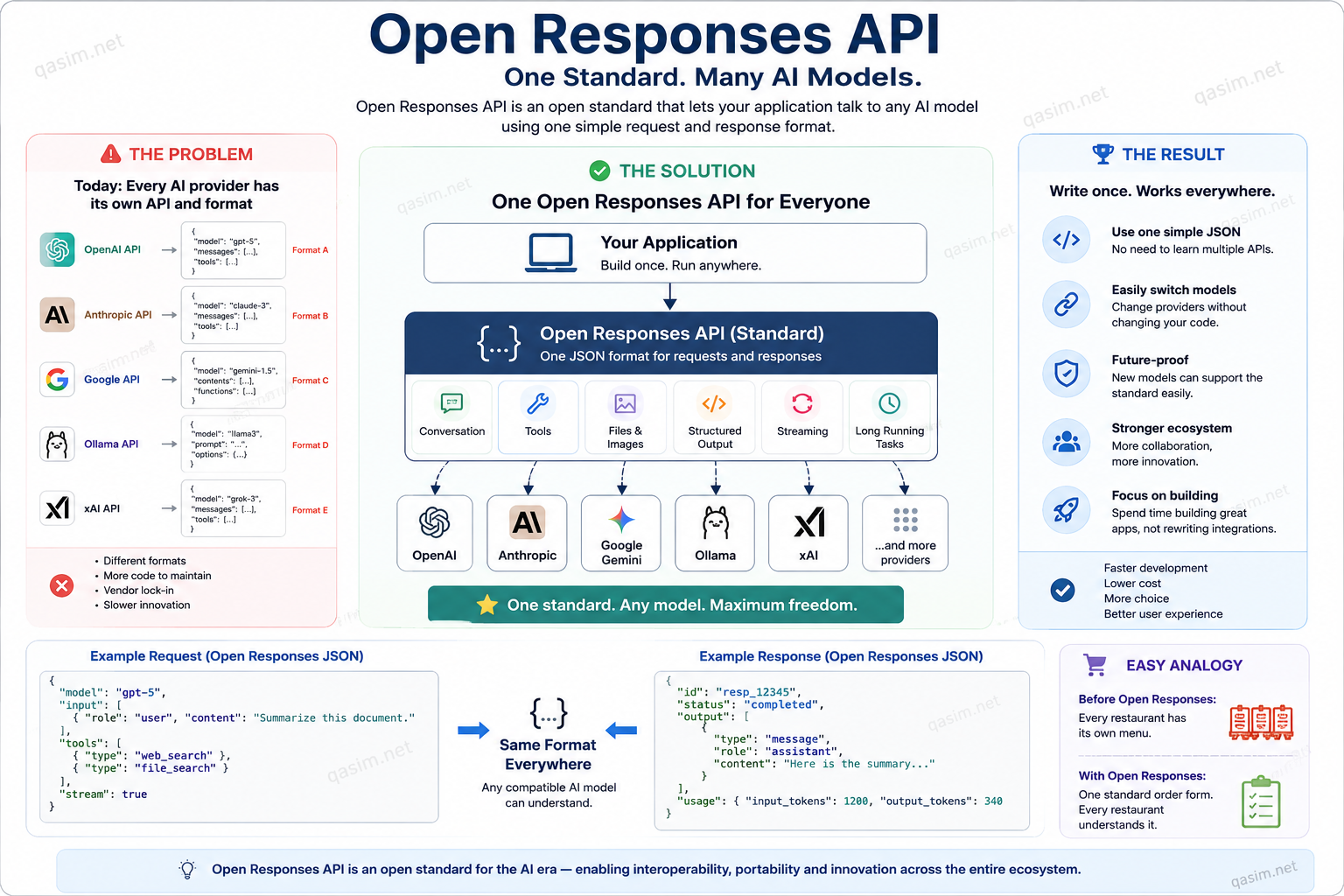1344x896 pixels.
Task: Click the Format D red label
Action: coord(311,445)
